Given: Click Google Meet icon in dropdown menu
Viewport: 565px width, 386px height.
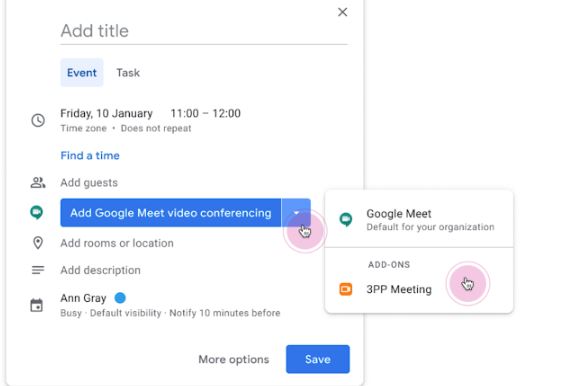Looking at the screenshot, I should point(346,219).
